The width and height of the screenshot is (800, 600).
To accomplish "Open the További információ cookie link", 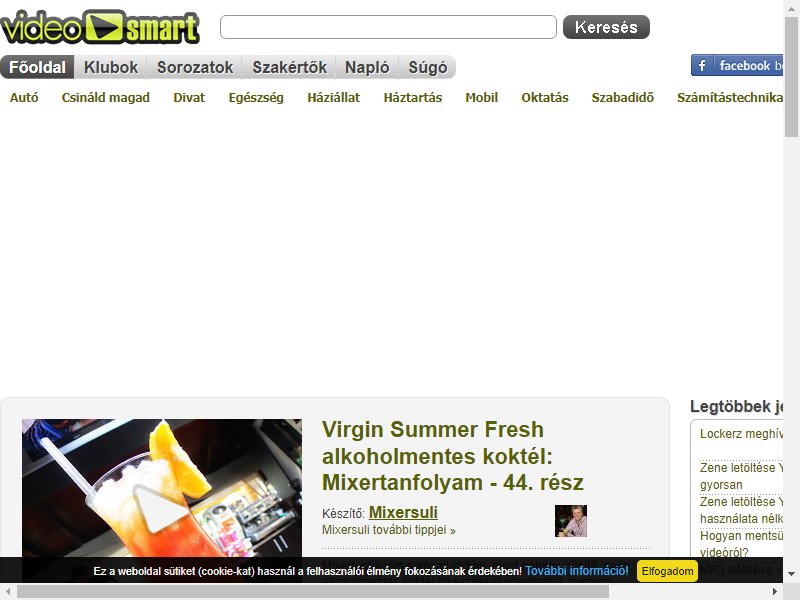I will tap(577, 571).
